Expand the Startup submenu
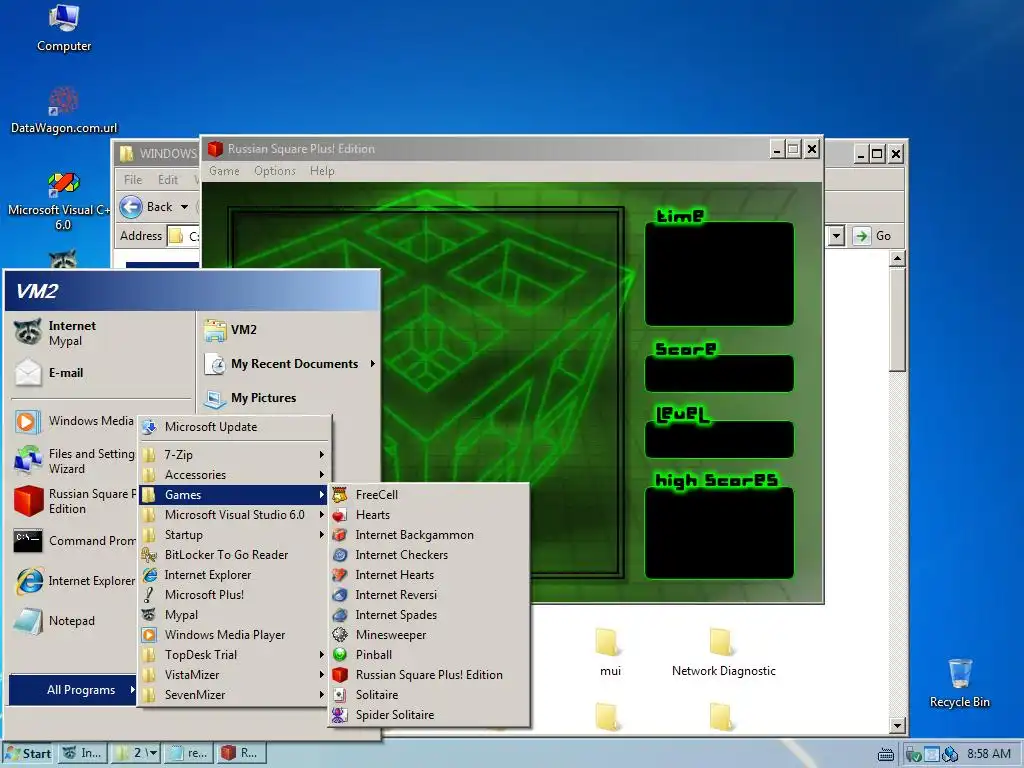The height and width of the screenshot is (768, 1024). pos(234,535)
